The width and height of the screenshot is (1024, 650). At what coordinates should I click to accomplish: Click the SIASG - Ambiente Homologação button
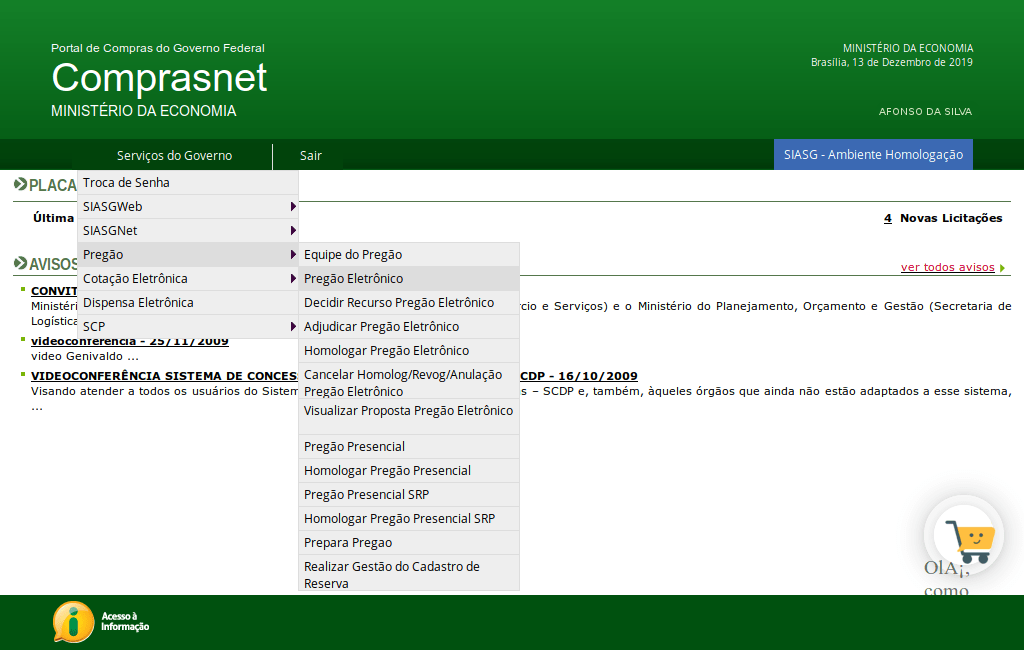pyautogui.click(x=873, y=155)
